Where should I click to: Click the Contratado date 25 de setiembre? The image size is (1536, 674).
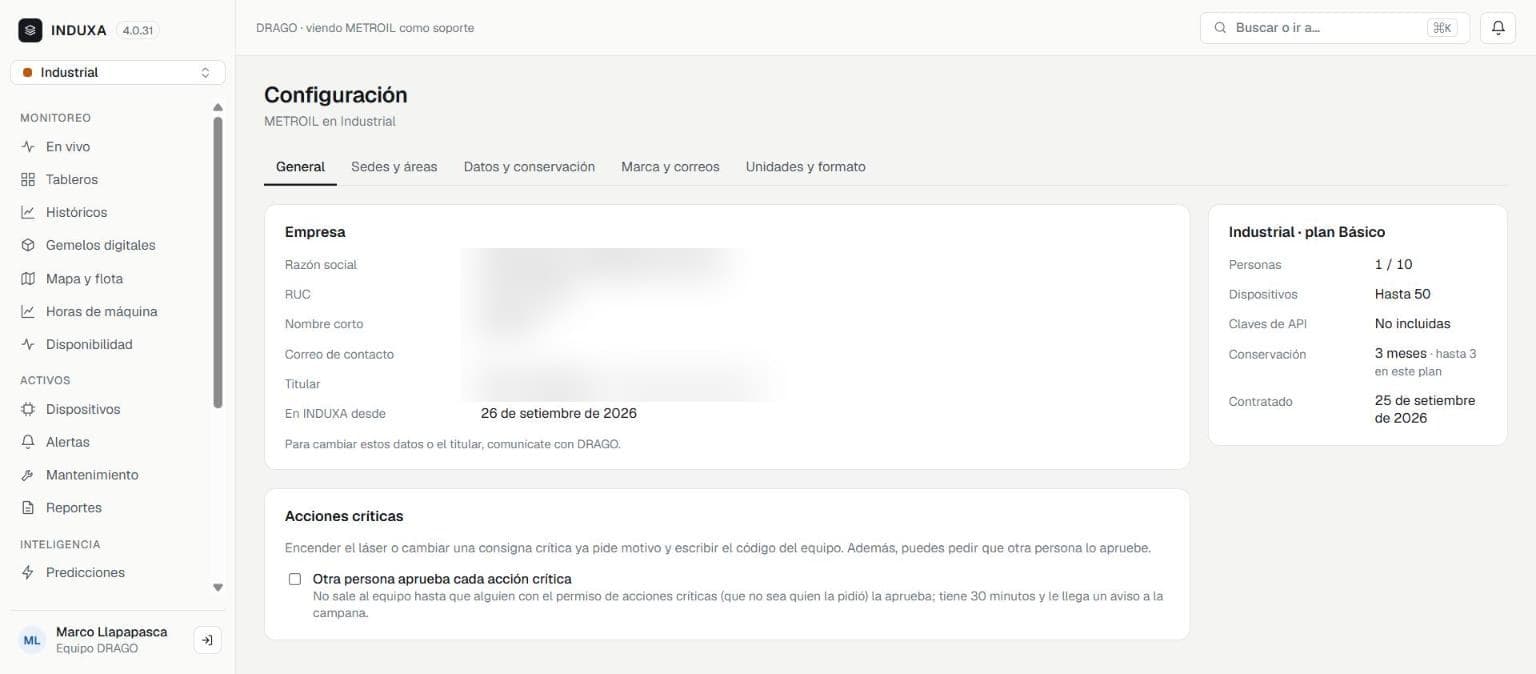[1425, 409]
